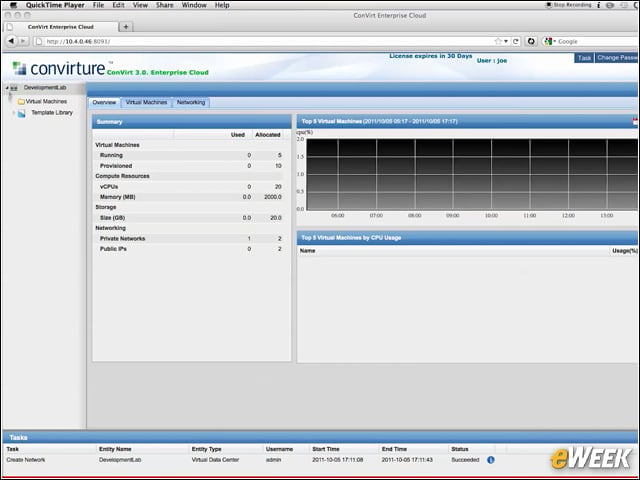Viewport: 640px width, 480px height.
Task: Click the page reload icon in address bar
Action: point(516,41)
